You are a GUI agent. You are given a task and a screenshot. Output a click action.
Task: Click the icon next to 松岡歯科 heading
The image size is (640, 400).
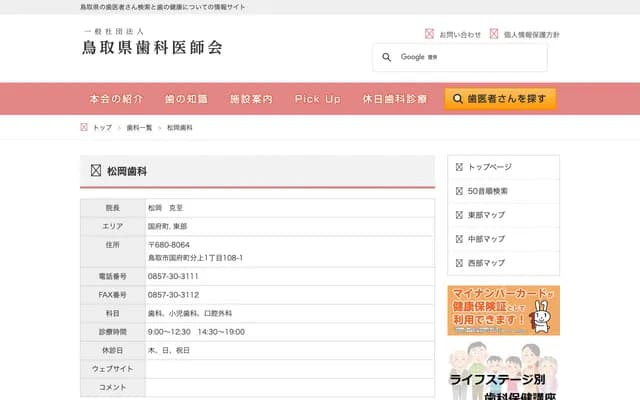pyautogui.click(x=96, y=171)
